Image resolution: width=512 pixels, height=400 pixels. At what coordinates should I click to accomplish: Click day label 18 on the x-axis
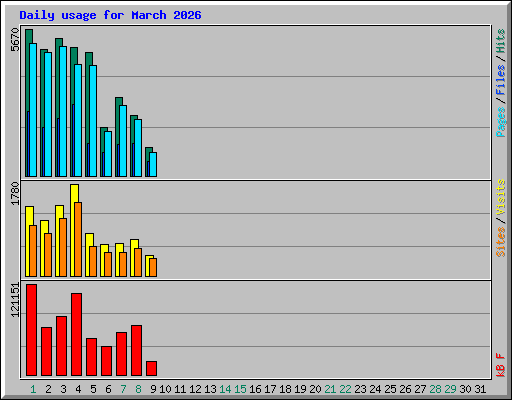[x=285, y=389]
